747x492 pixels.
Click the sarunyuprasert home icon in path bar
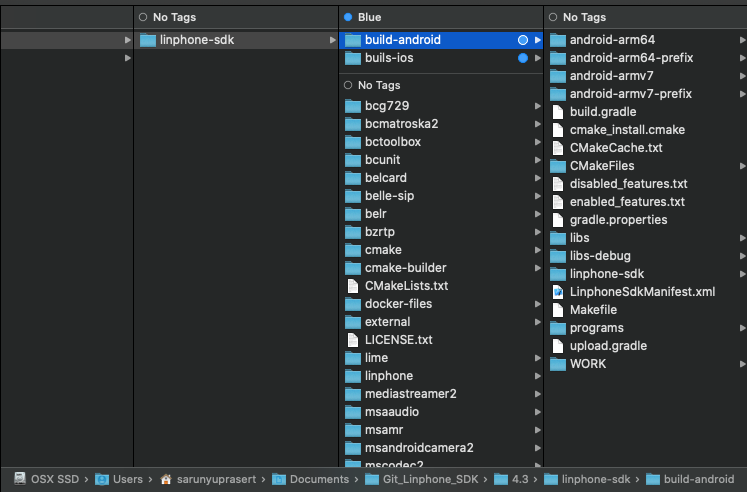165,479
